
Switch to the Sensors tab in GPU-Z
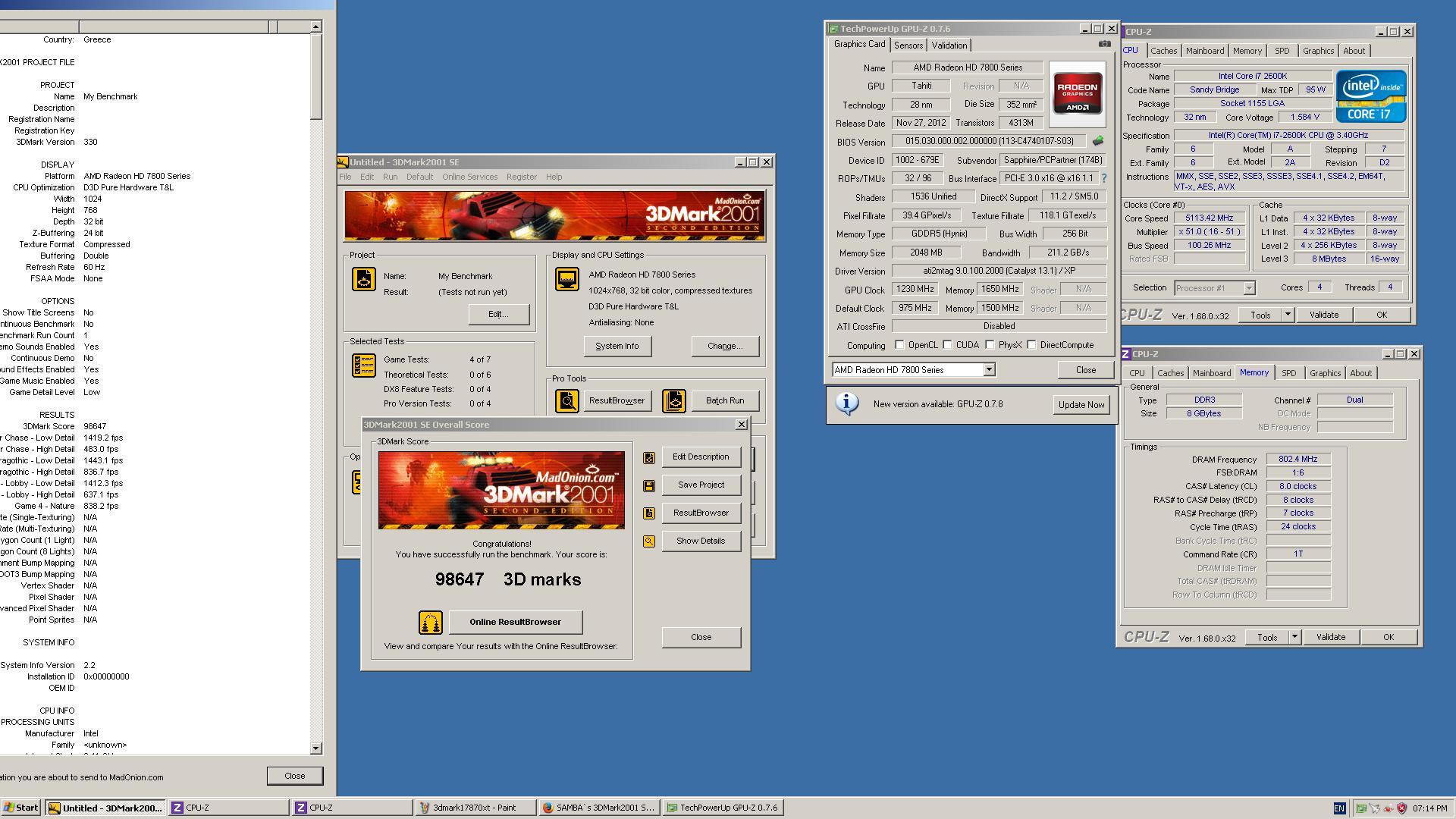click(908, 45)
